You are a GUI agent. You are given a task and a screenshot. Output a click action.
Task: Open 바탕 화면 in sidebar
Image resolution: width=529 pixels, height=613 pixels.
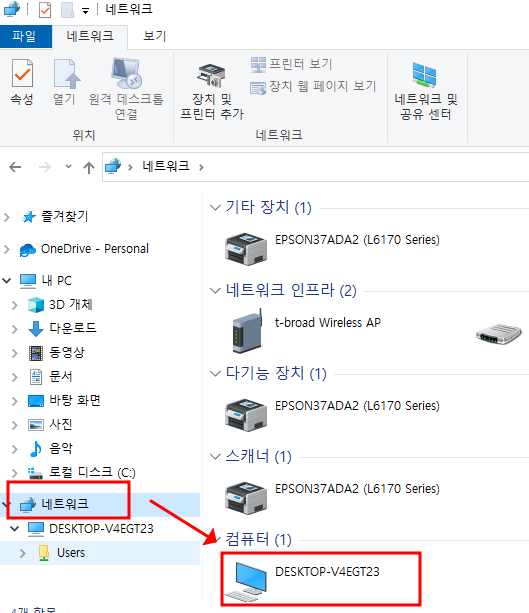pyautogui.click(x=75, y=400)
